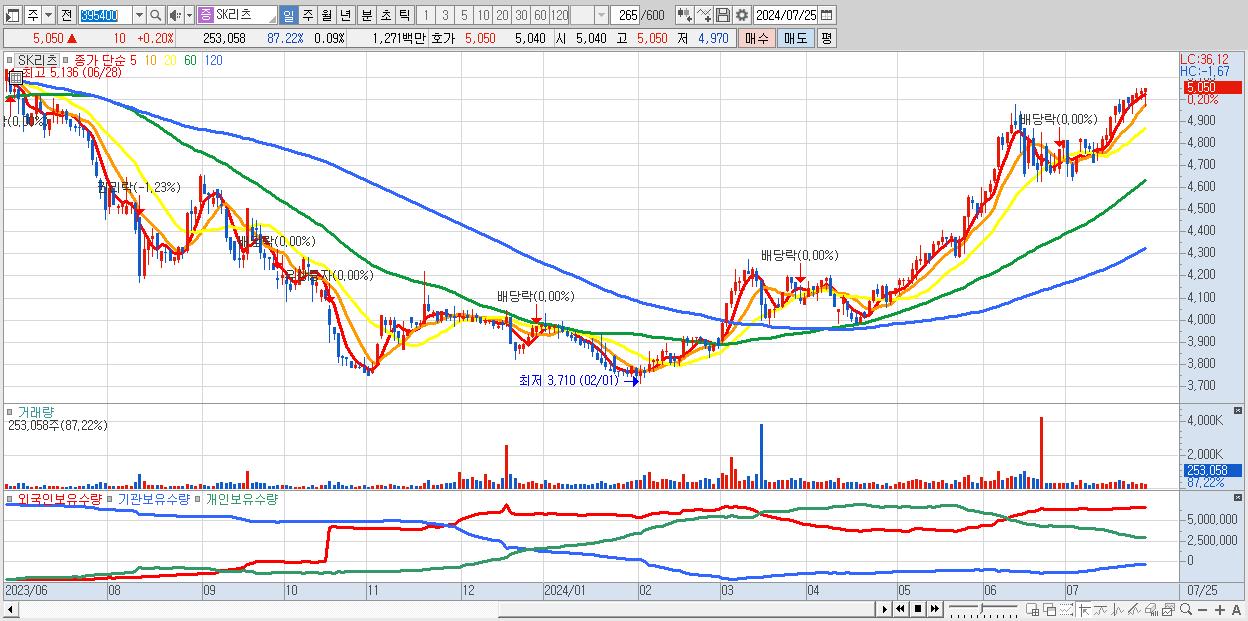Click the rewind button in bottom toolbar
Screen dimensions: 1248x621
tap(900, 609)
